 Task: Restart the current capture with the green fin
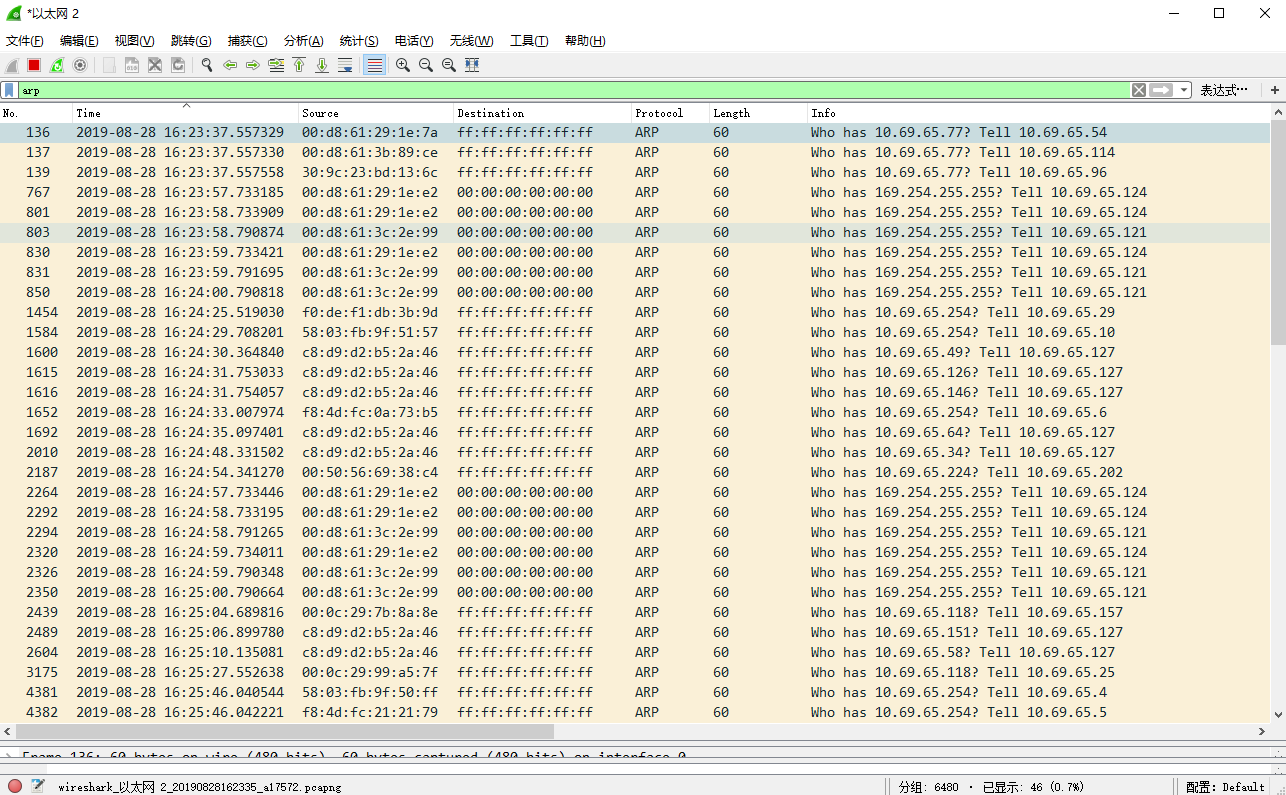pos(57,65)
